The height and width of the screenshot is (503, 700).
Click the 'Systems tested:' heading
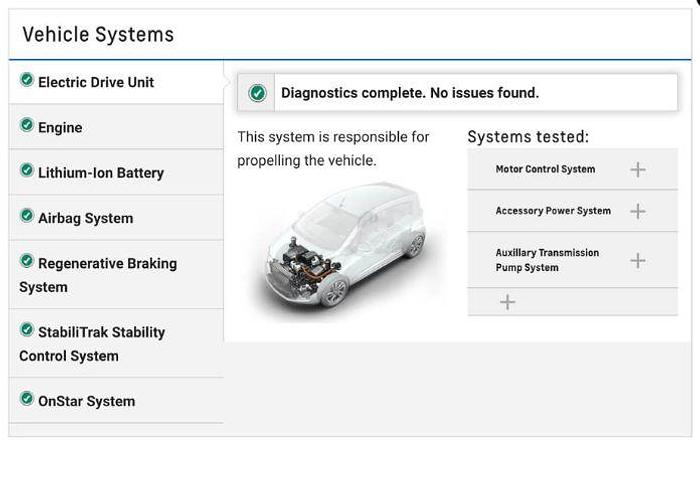[x=528, y=137]
